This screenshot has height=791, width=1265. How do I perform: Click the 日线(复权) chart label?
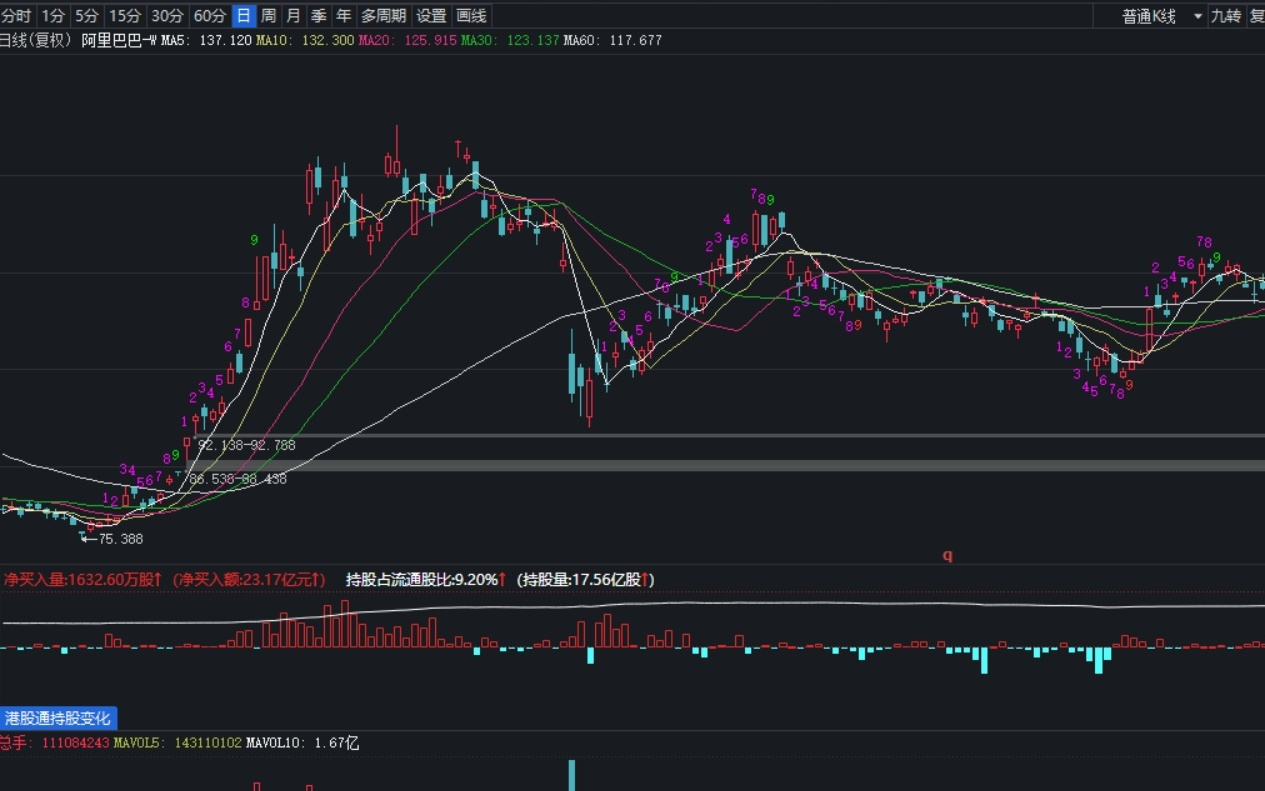[x=37, y=40]
